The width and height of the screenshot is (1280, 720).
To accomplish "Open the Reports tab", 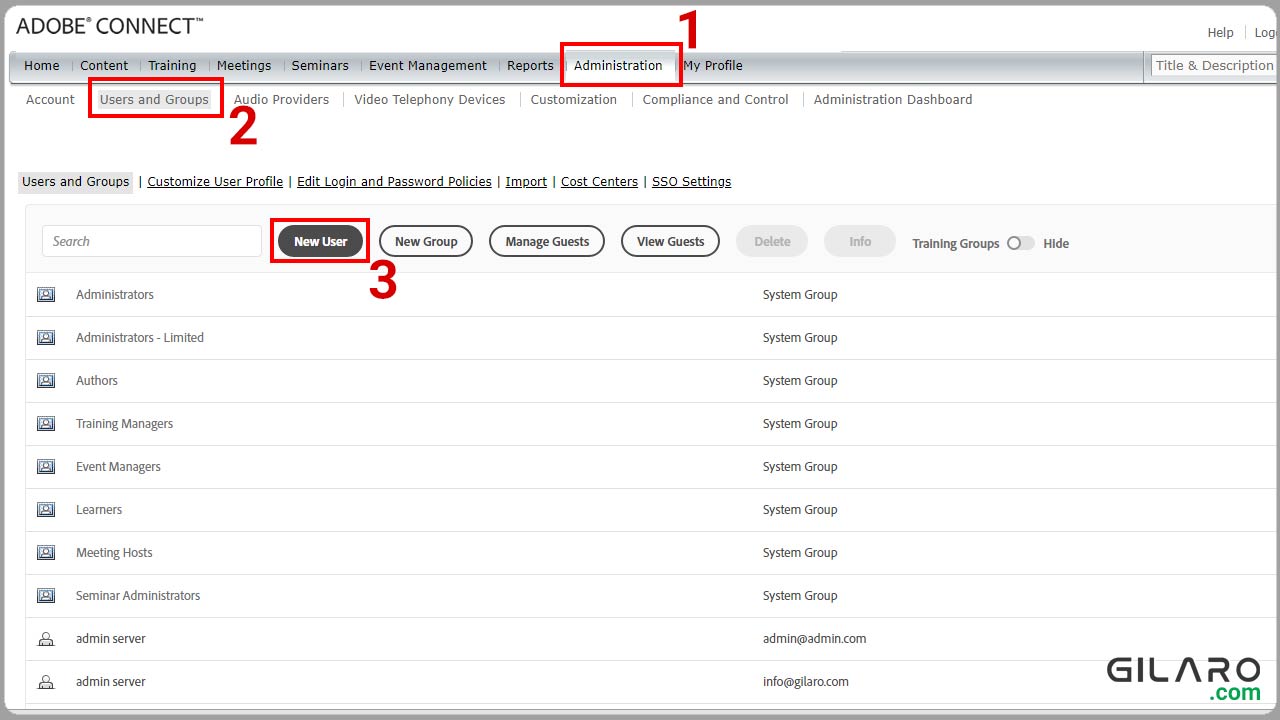I will (530, 66).
